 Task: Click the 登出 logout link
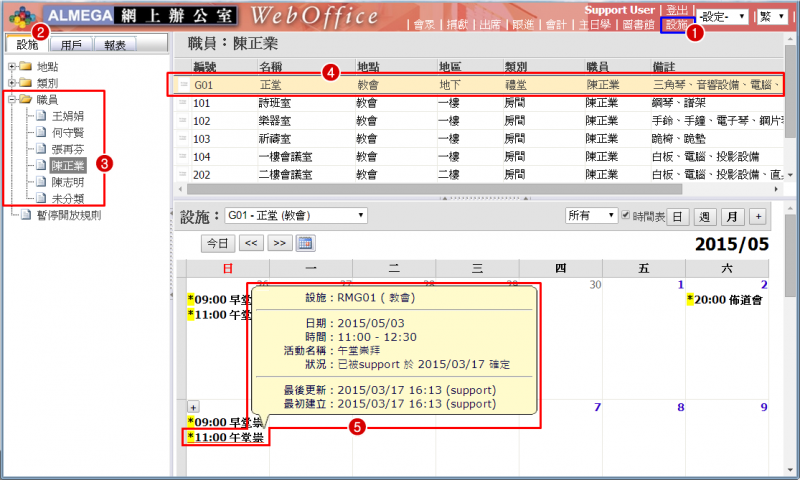click(x=676, y=9)
